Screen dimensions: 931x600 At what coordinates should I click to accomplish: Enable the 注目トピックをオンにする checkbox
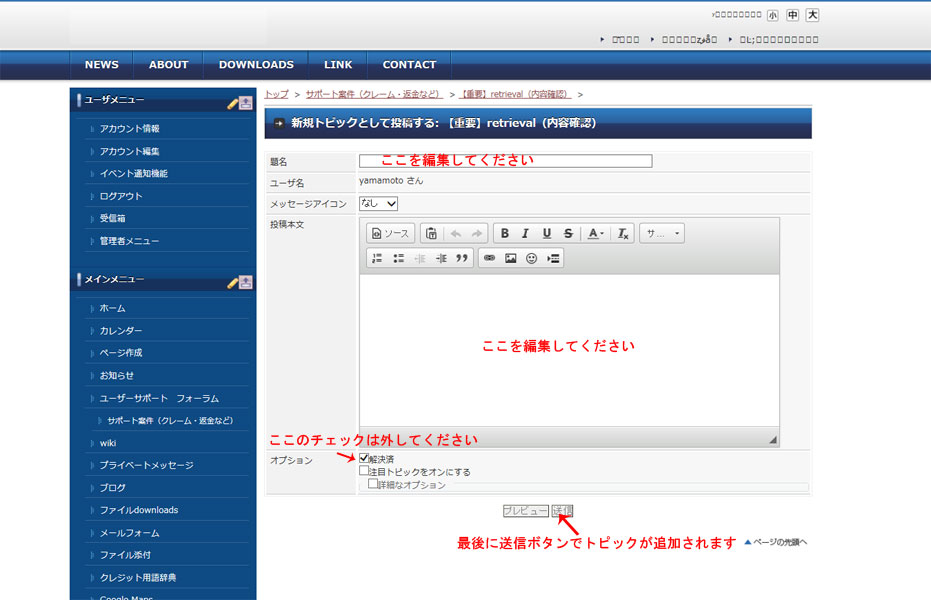pos(364,471)
